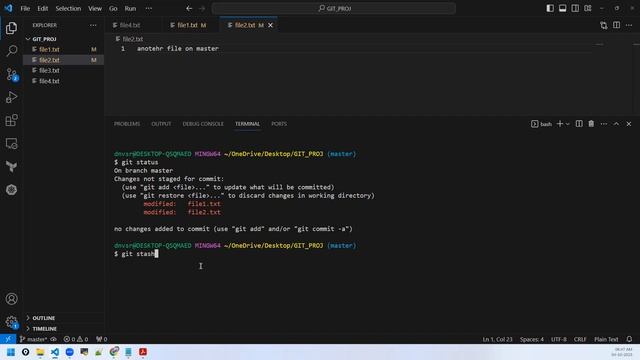Change indentation via Spaces: 4

pyautogui.click(x=531, y=339)
